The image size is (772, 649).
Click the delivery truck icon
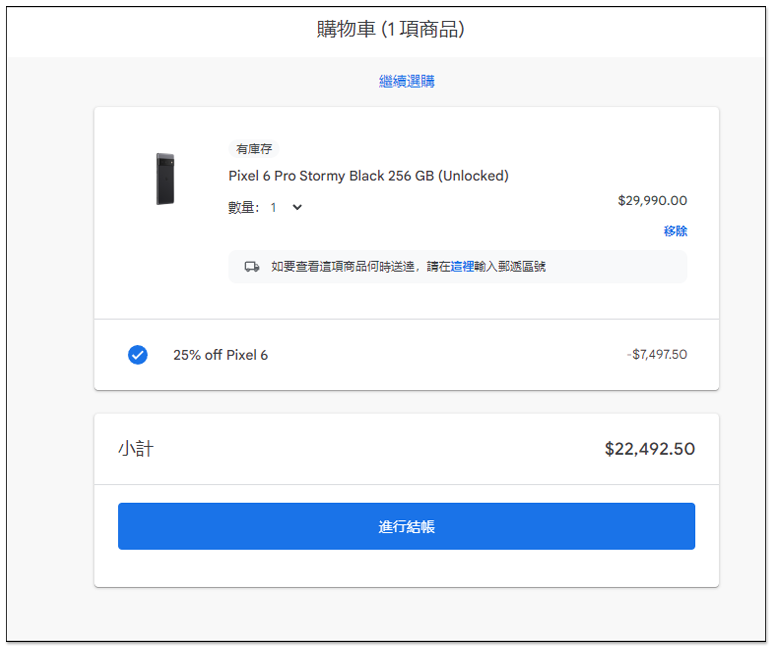(252, 267)
